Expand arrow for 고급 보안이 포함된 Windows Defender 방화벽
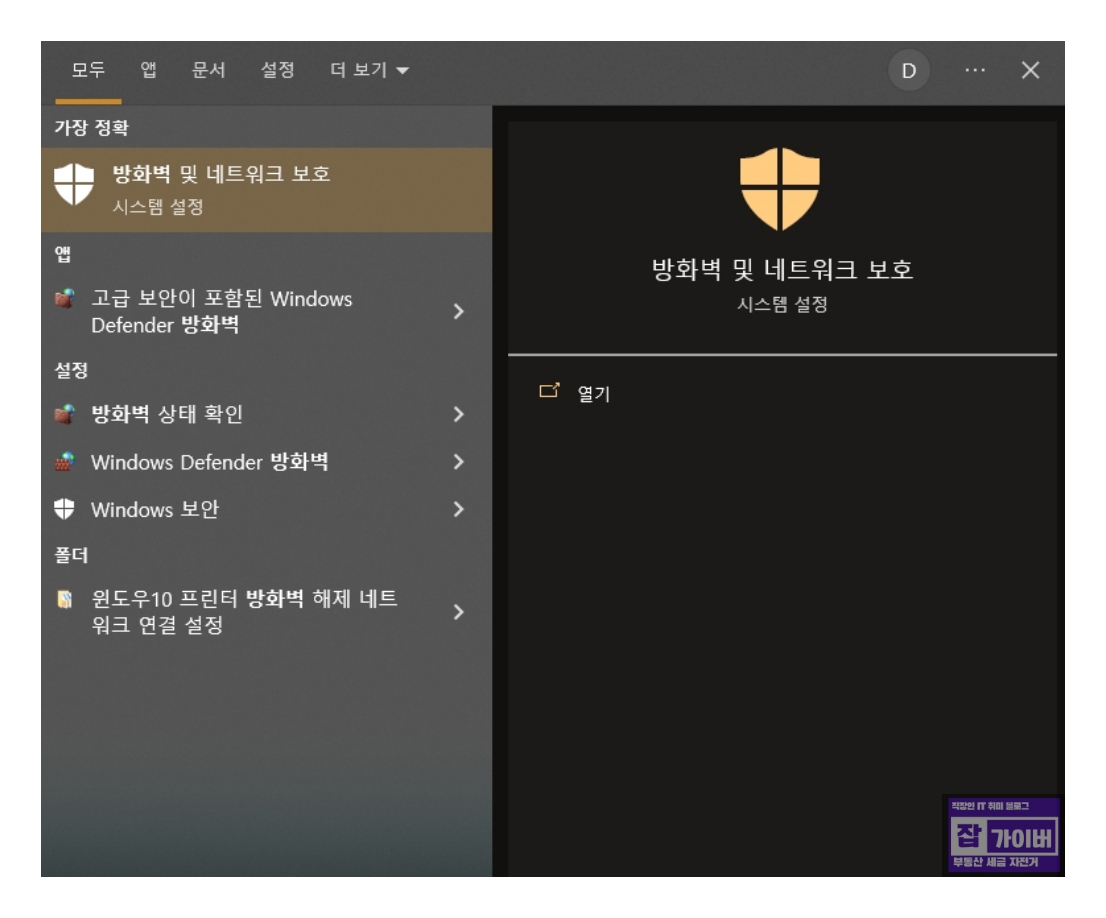 tap(458, 311)
